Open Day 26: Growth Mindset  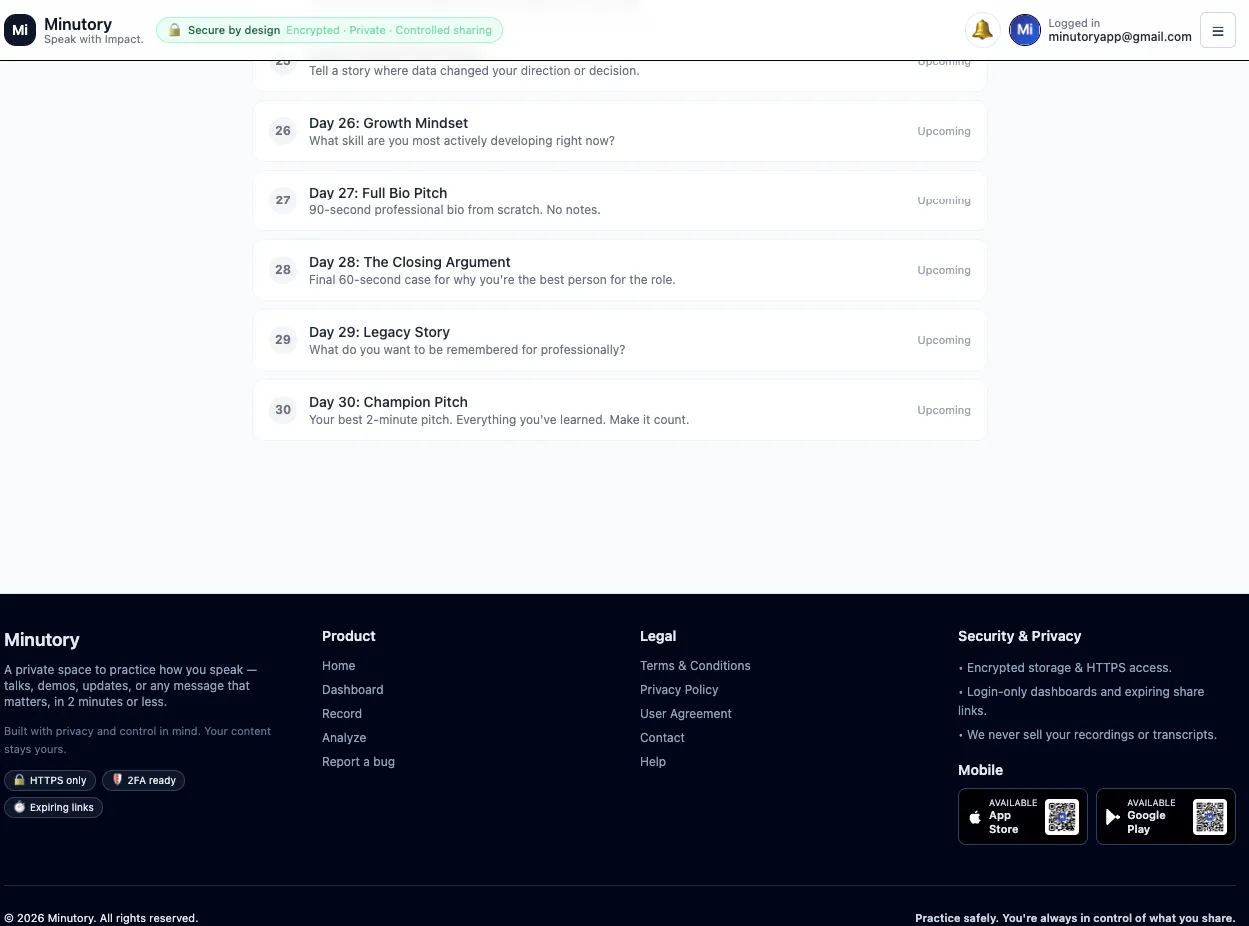(x=620, y=131)
